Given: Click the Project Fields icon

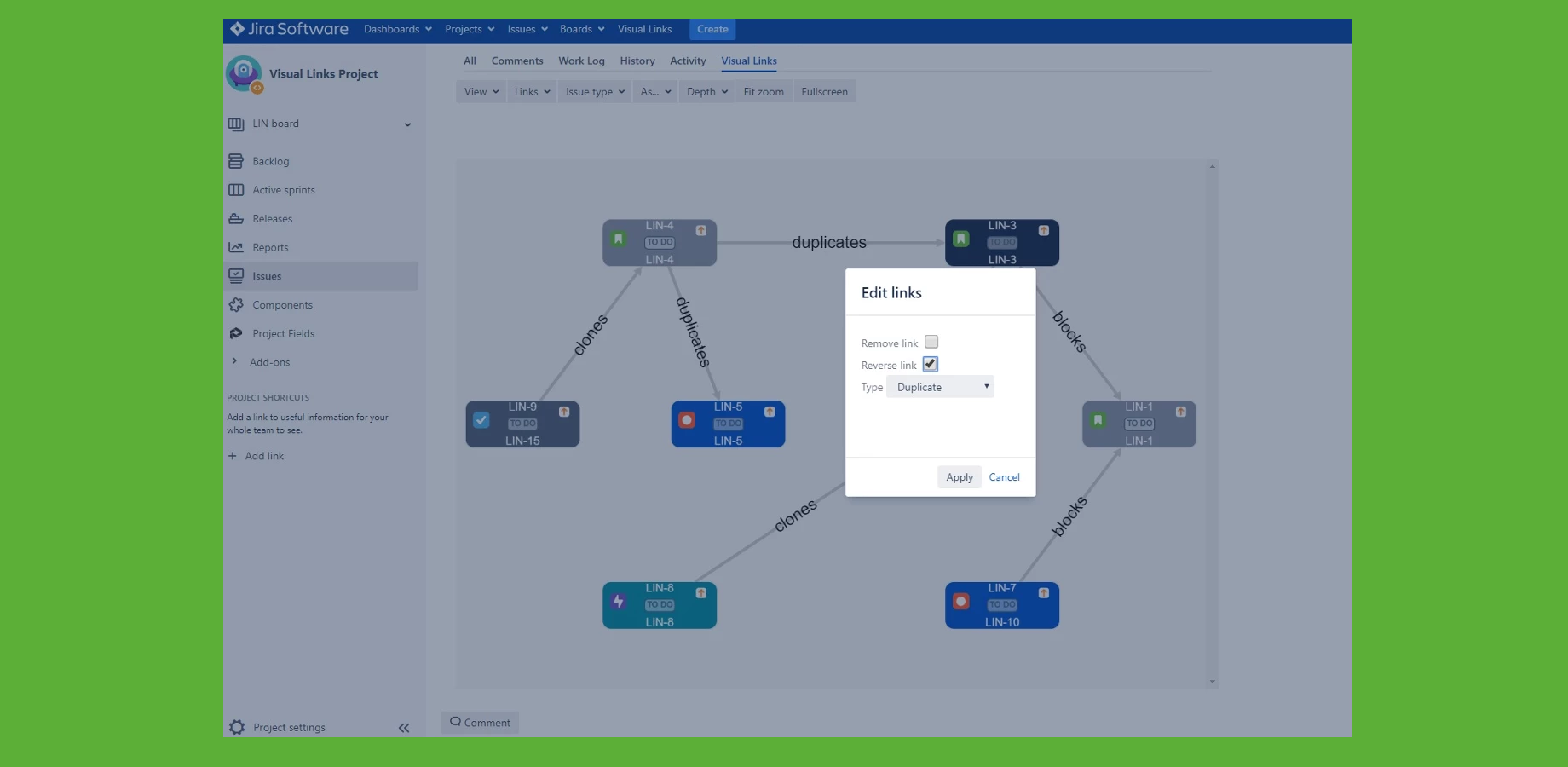Looking at the screenshot, I should pos(236,333).
